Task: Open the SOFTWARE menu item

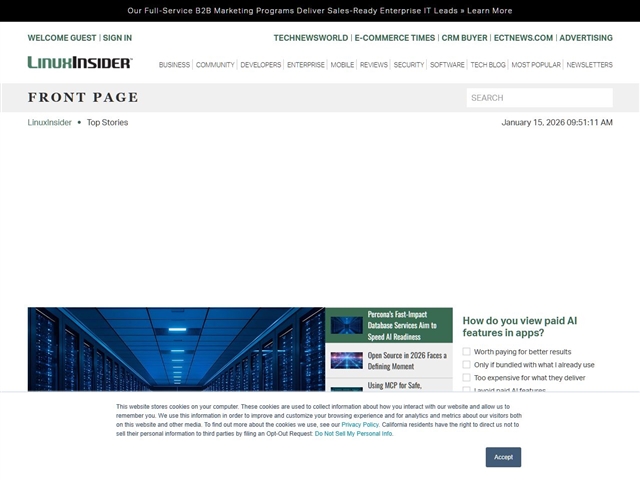Action: pos(447,65)
